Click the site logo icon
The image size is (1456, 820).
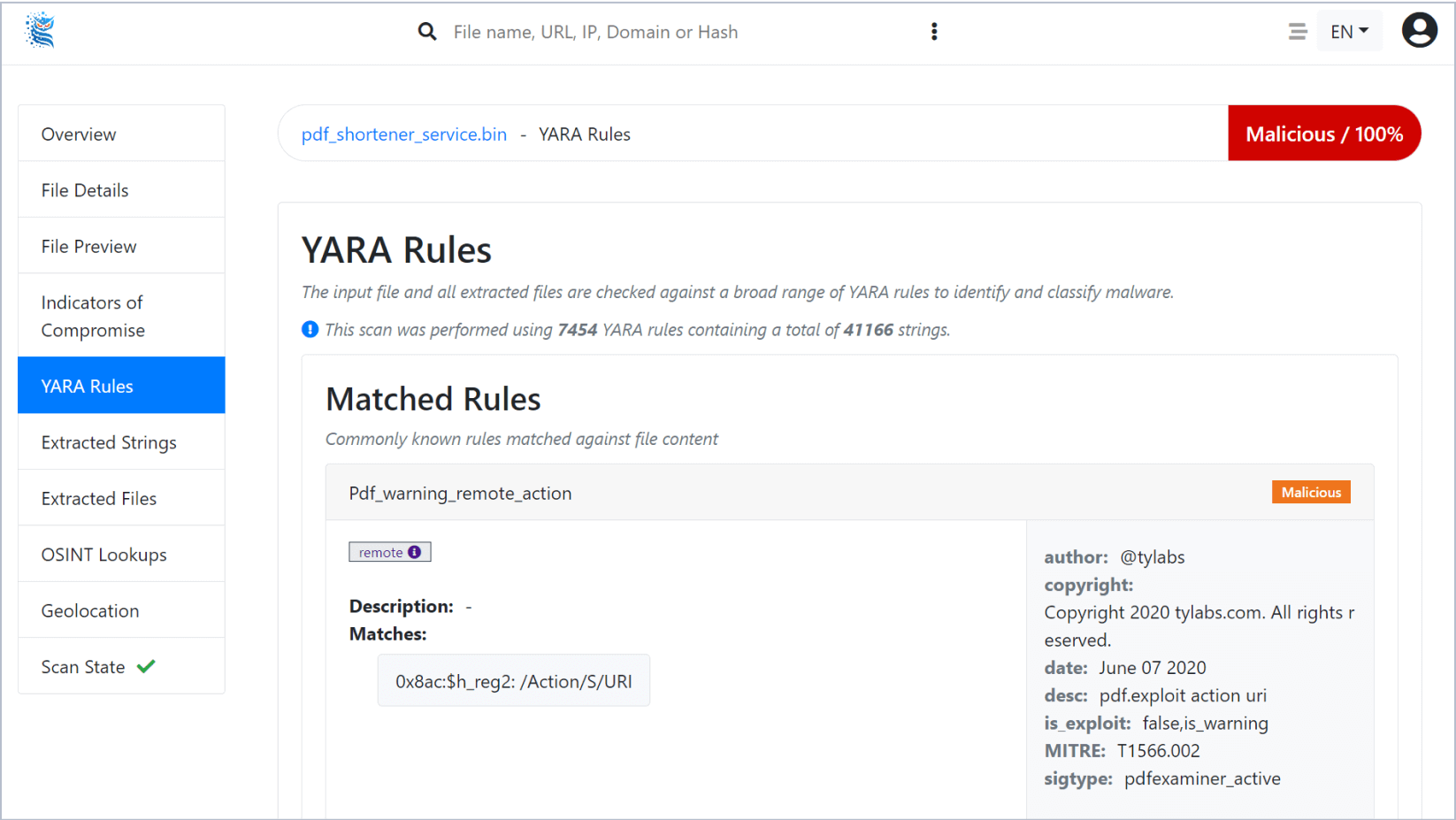[40, 31]
